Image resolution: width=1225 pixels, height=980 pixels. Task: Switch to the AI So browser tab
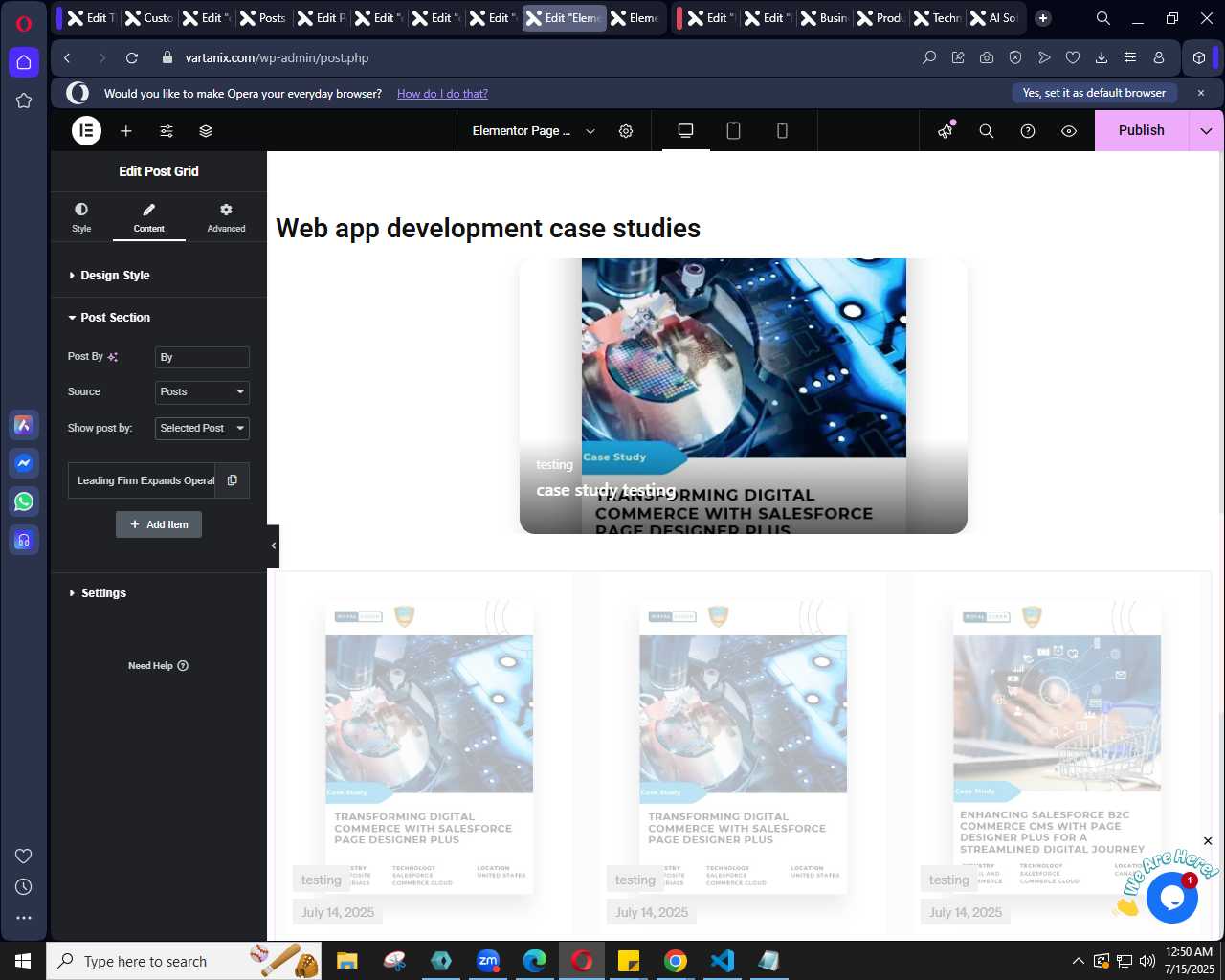[993, 18]
